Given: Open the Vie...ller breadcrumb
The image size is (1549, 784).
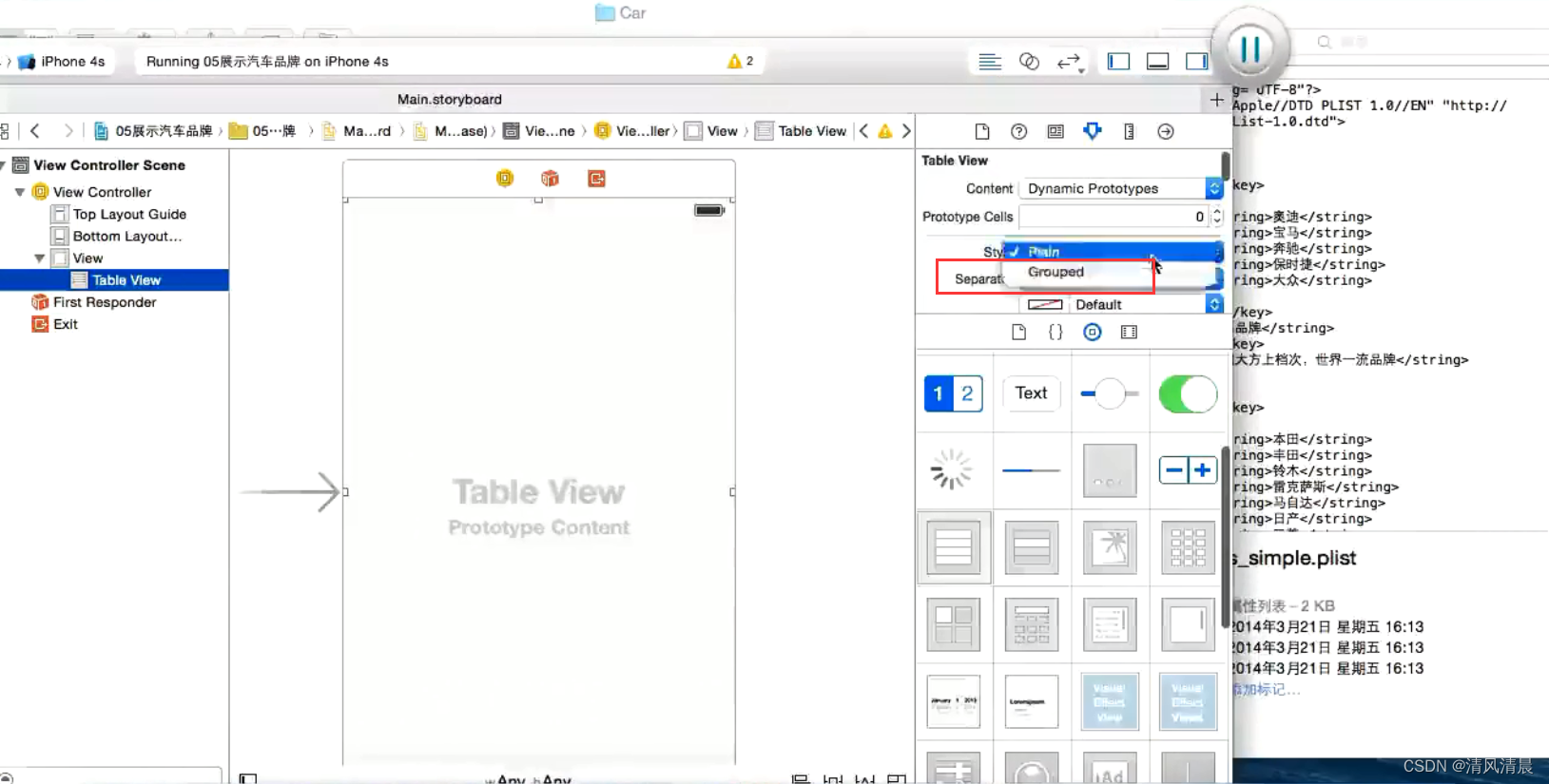Looking at the screenshot, I should point(632,131).
